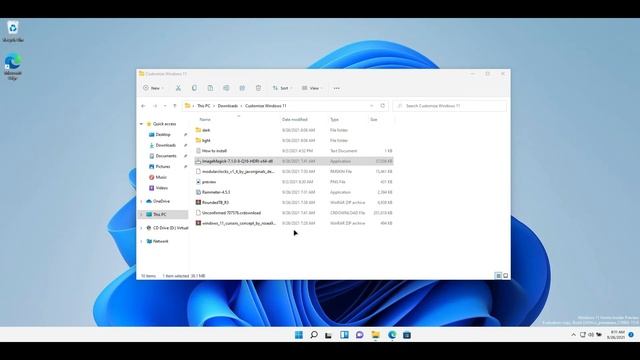The height and width of the screenshot is (360, 640).
Task: Expand the CD Drive (D:) node
Action: (x=141, y=228)
